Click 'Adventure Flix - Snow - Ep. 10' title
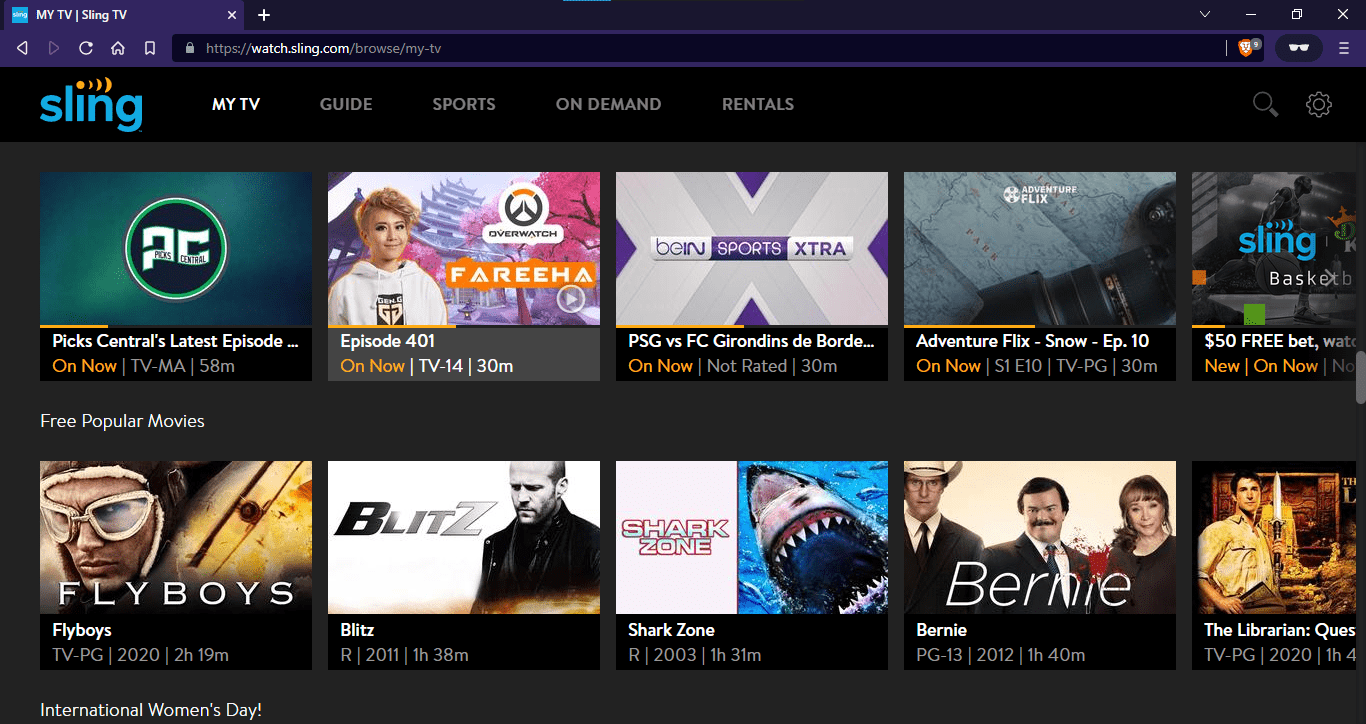This screenshot has width=1366, height=724. click(1033, 341)
